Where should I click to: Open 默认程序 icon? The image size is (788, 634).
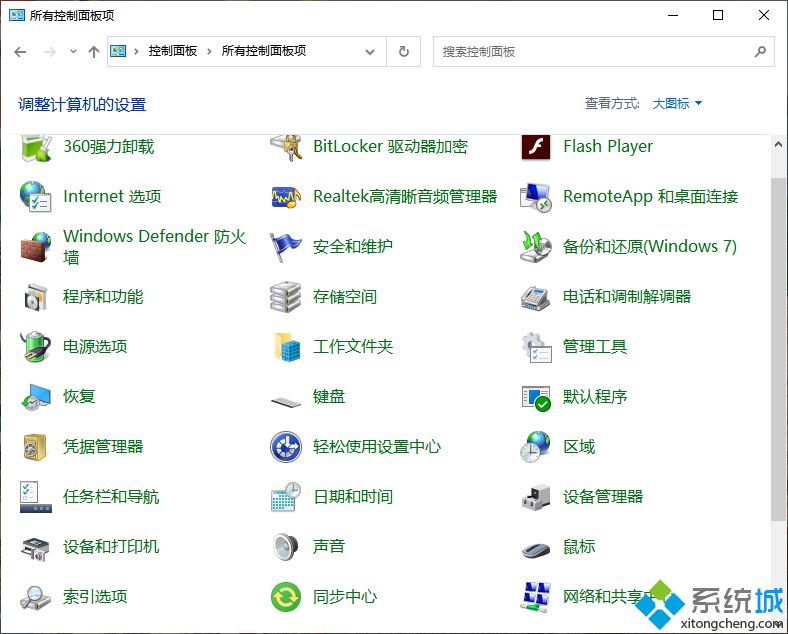click(x=536, y=398)
